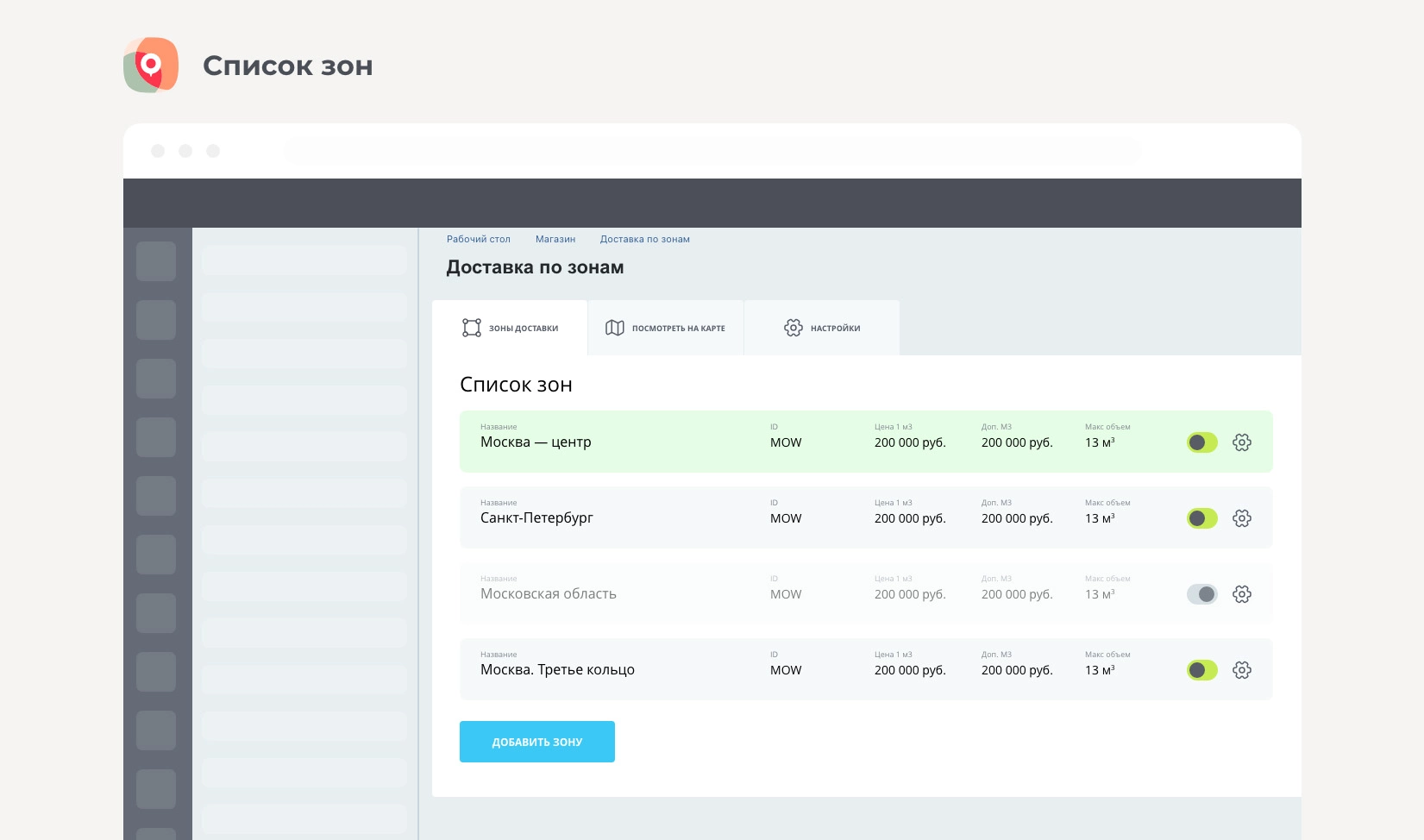Click the location pin app logo
This screenshot has width=1424, height=840.
pos(151,65)
